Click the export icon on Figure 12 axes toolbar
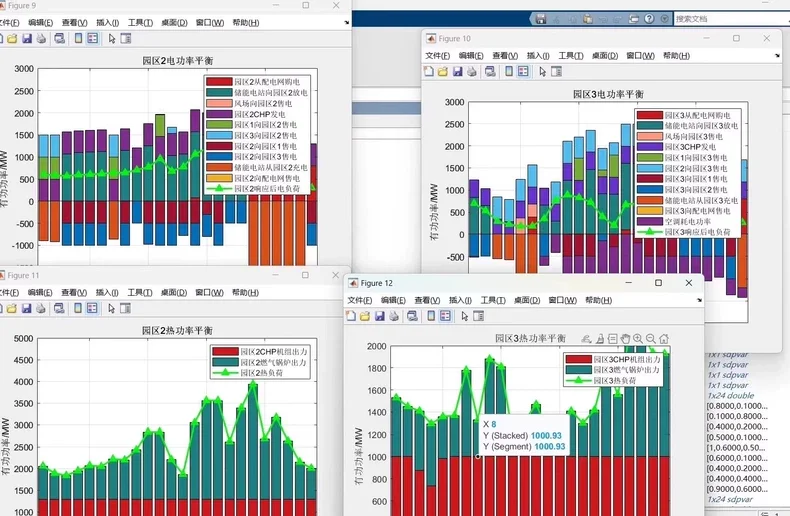Image resolution: width=790 pixels, height=516 pixels. 586,339
